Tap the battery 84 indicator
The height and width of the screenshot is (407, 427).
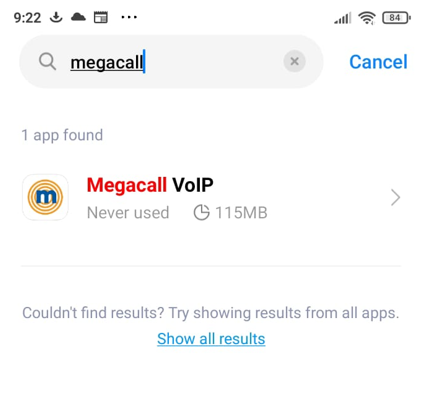396,18
